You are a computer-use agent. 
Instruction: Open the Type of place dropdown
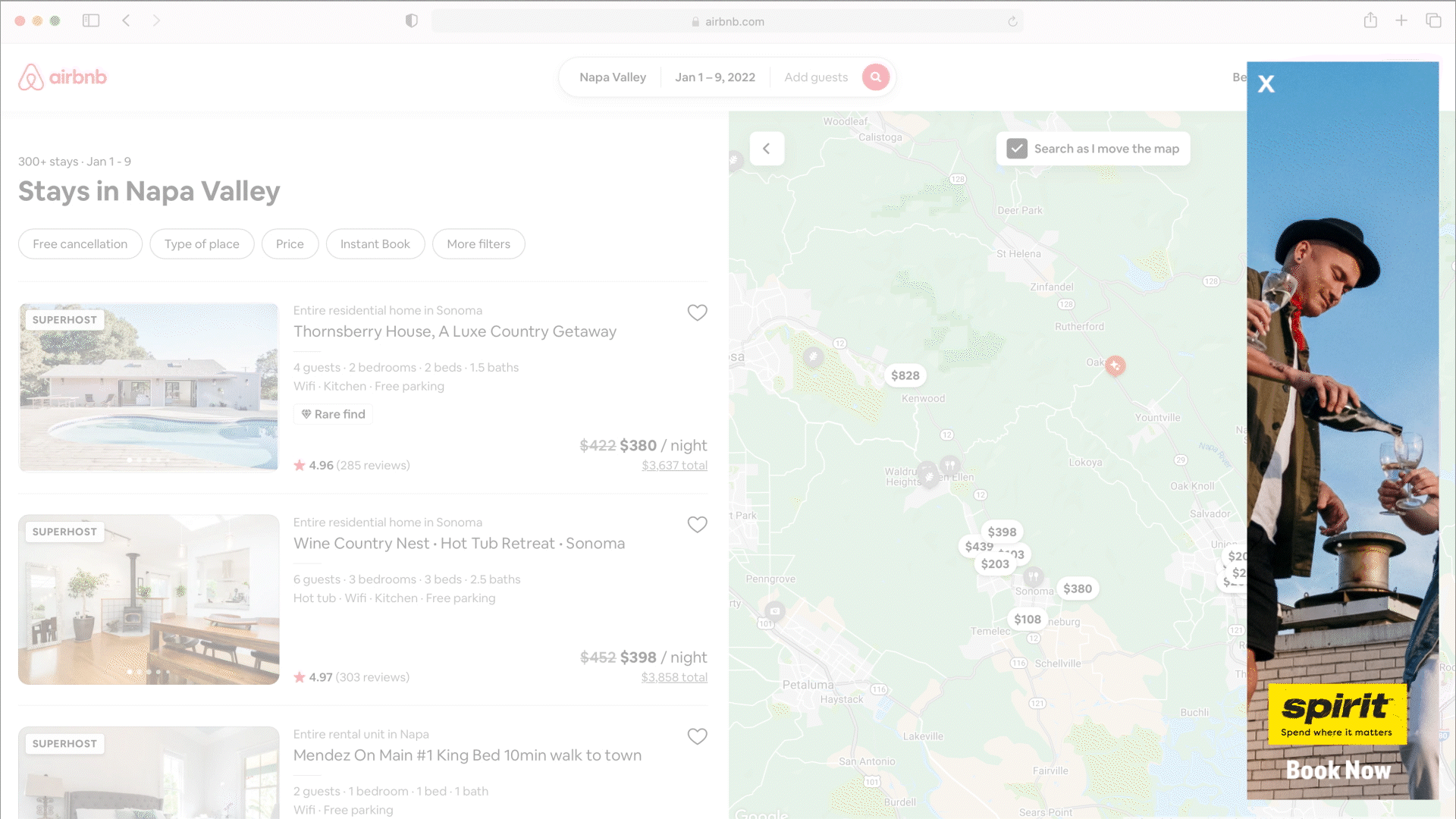[202, 244]
